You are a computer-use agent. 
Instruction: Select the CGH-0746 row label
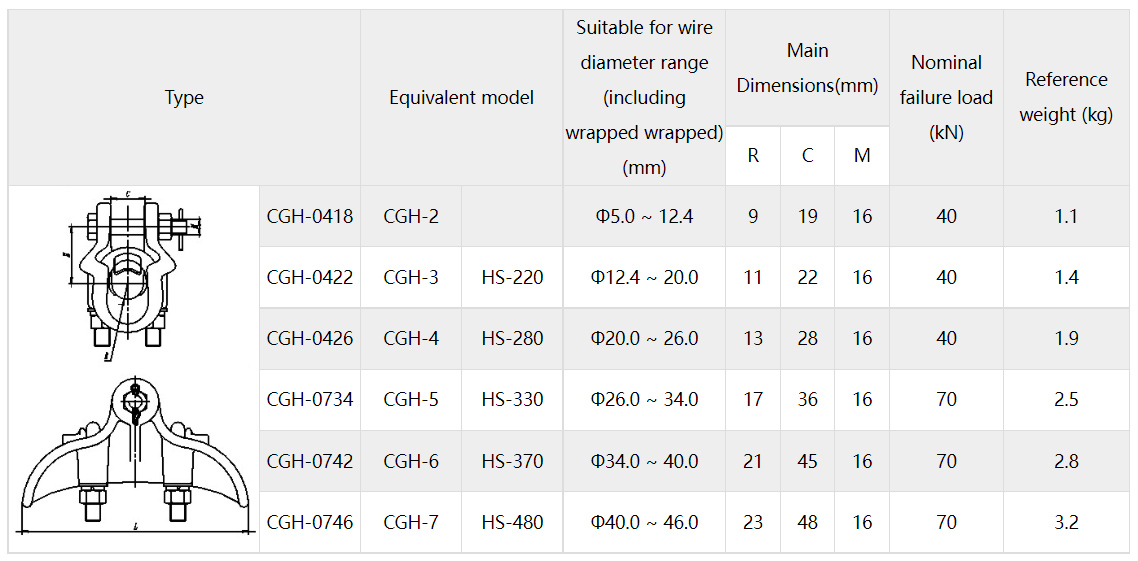point(310,522)
